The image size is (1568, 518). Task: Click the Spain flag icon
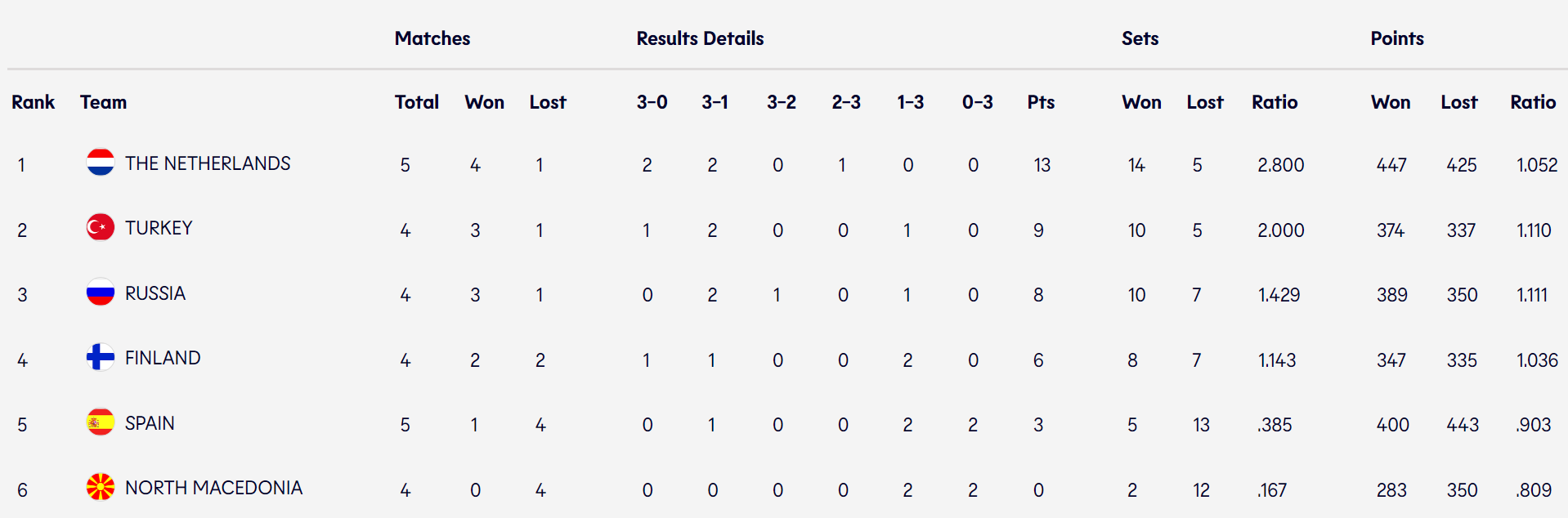[101, 422]
